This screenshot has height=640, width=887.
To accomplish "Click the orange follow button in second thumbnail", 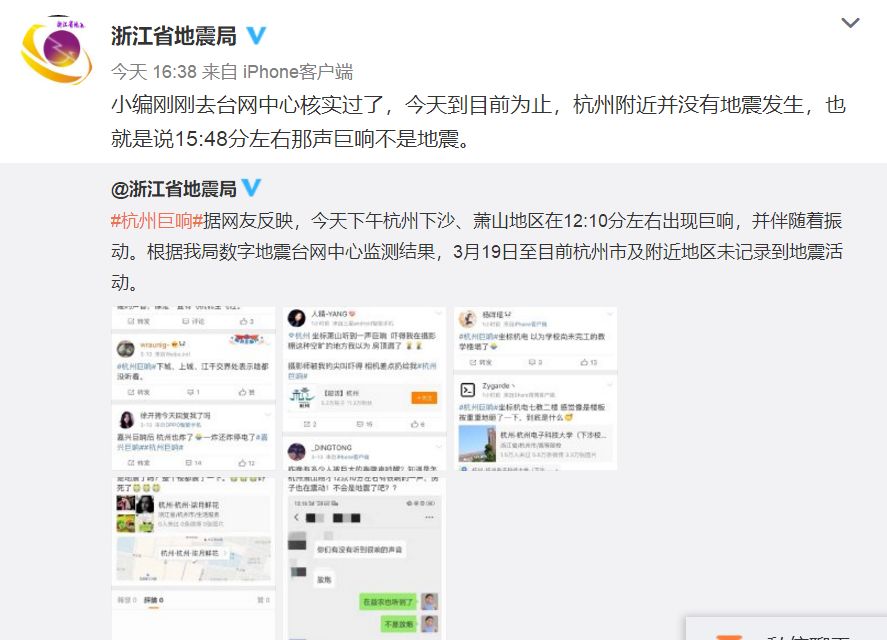I will 424,398.
